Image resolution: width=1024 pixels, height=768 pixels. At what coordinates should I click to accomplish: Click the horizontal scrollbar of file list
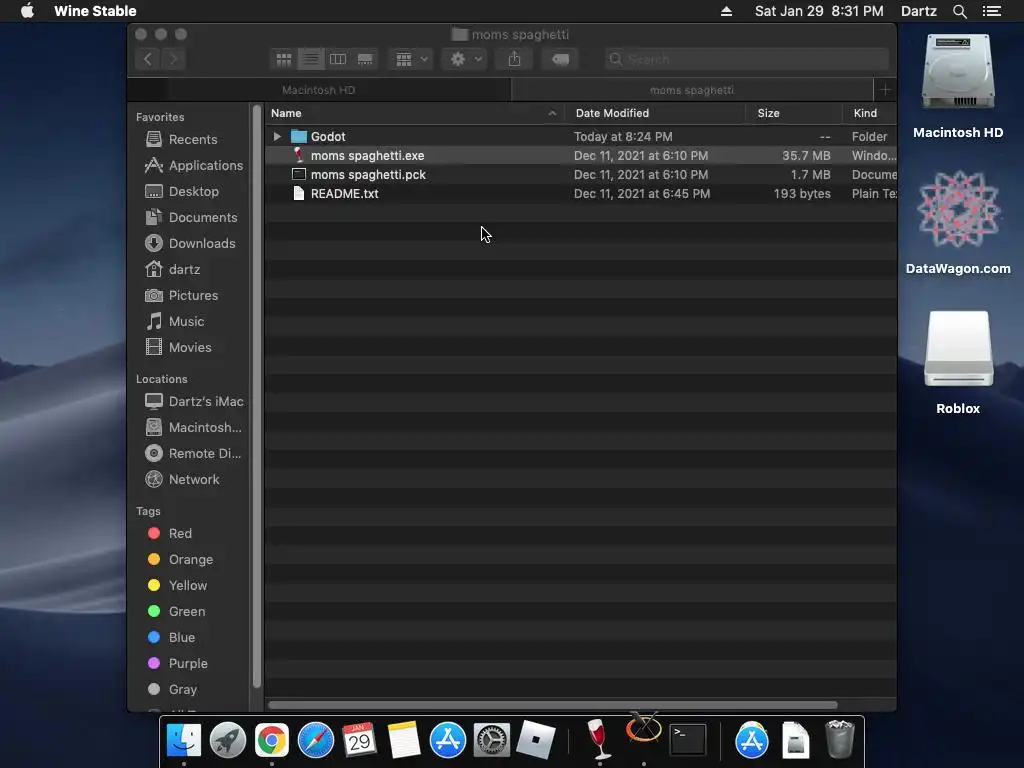(552, 705)
